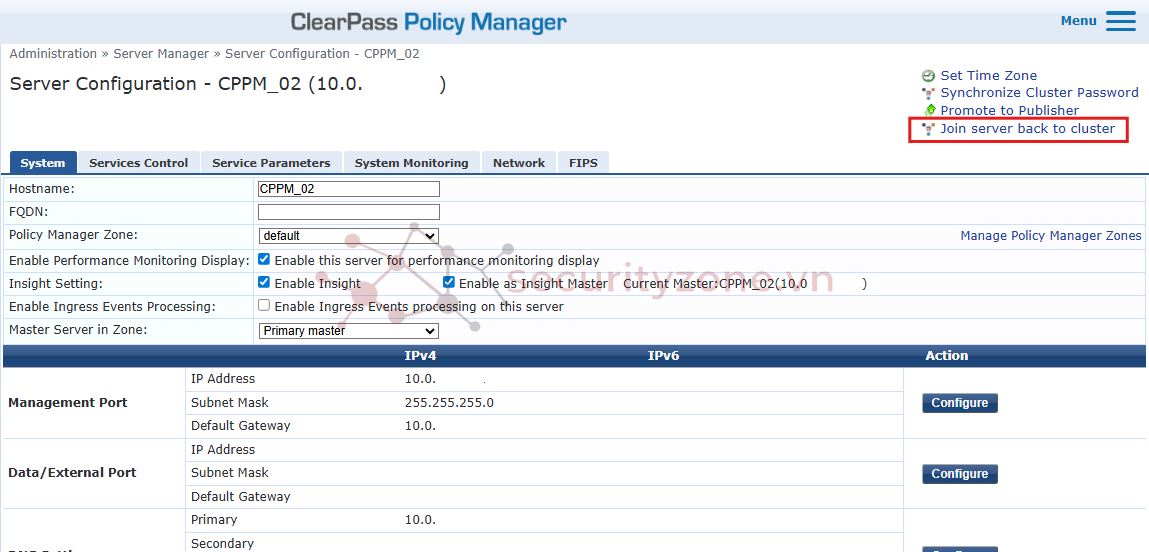
Task: Click the Join server back to cluster icon
Action: click(x=928, y=129)
